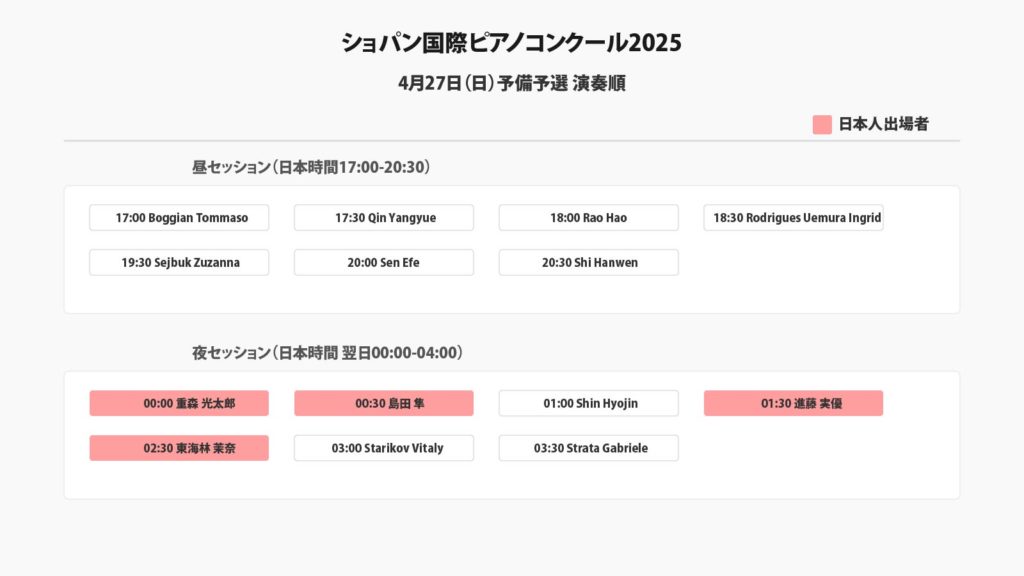Click the 01:30 進藤 実優 entry
The image size is (1024, 576).
point(793,404)
